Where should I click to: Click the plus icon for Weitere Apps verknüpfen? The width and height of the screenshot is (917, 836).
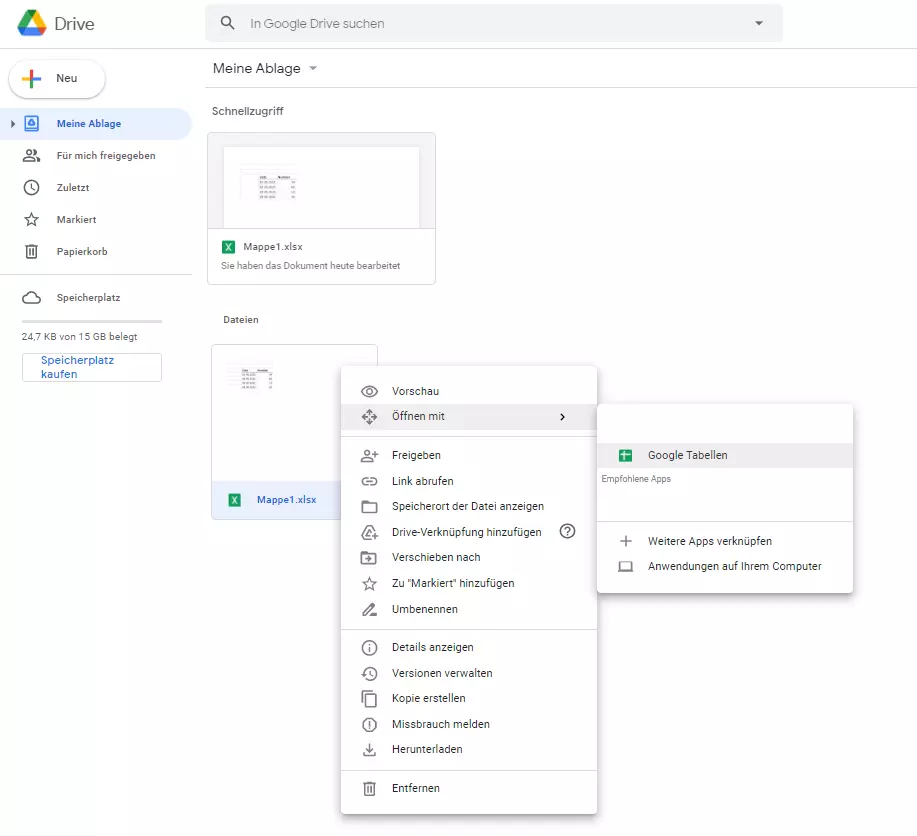(x=625, y=541)
